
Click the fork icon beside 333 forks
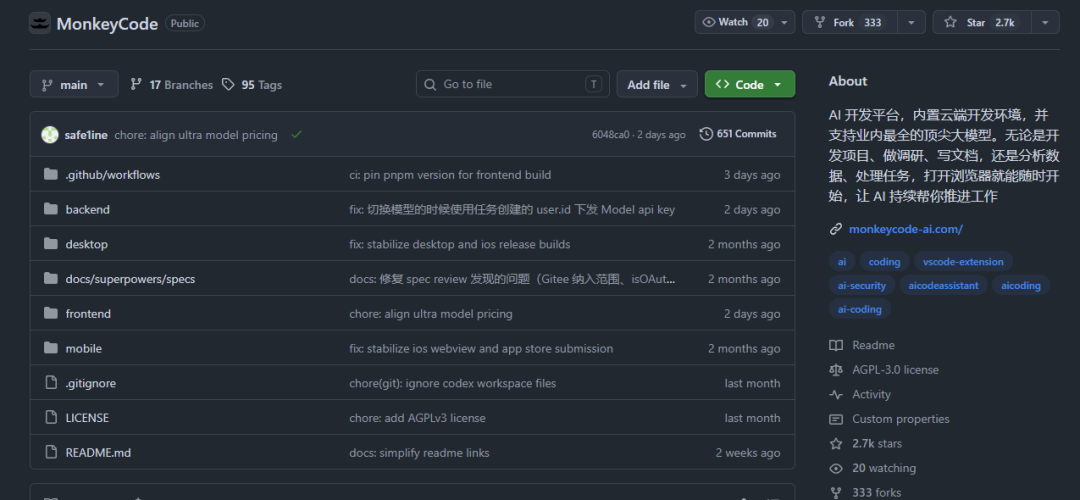[836, 492]
